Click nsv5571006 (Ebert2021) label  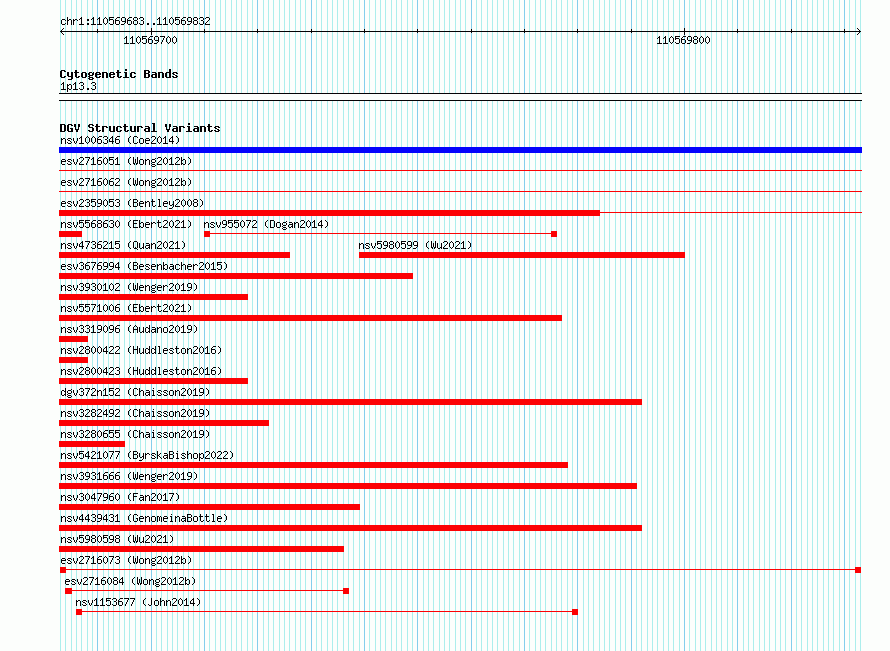126,308
